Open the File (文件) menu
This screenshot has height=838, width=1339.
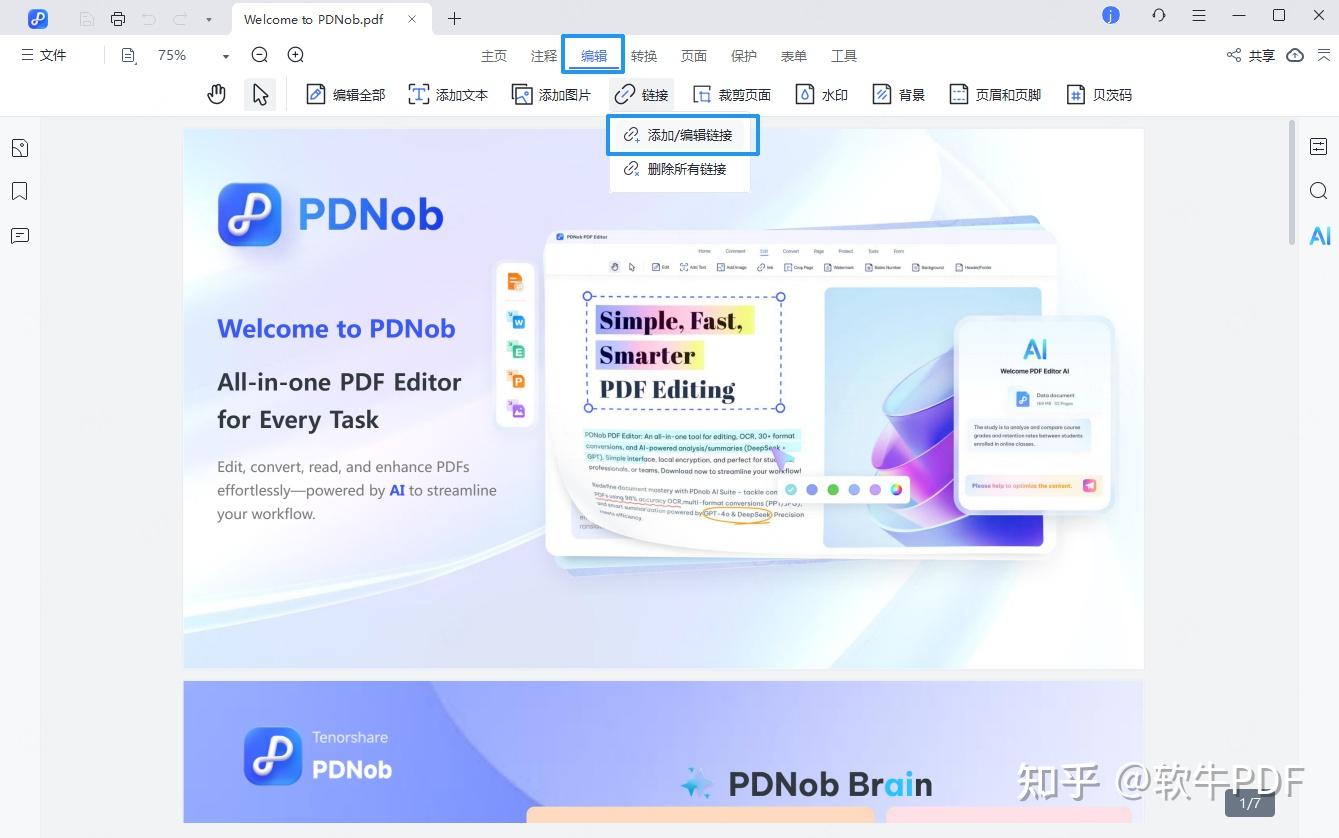pos(44,55)
